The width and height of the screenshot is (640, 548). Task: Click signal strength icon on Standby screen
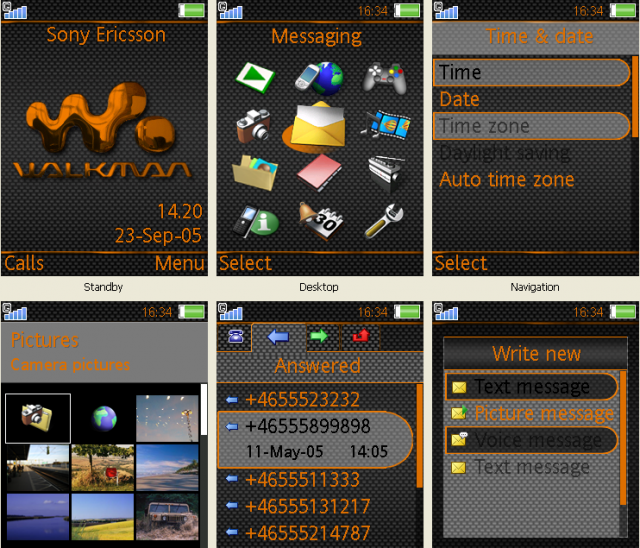coord(15,11)
